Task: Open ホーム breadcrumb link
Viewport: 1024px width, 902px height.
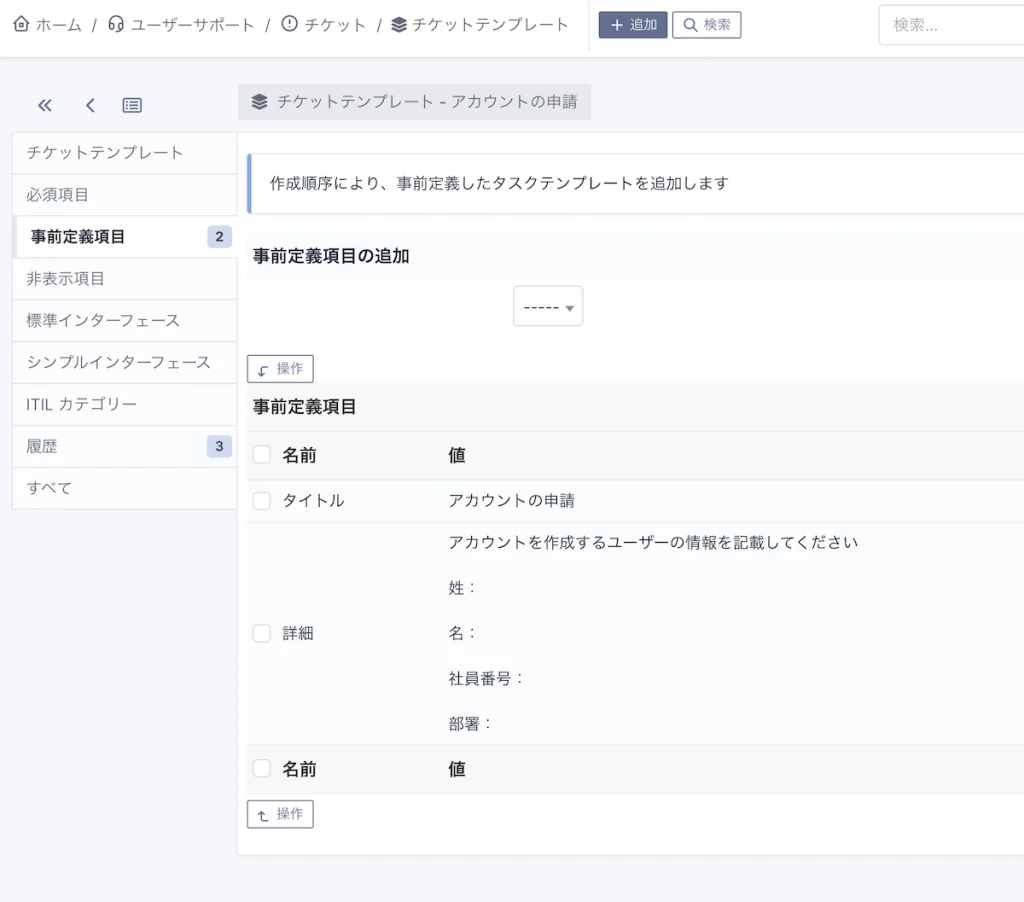Action: [x=58, y=25]
